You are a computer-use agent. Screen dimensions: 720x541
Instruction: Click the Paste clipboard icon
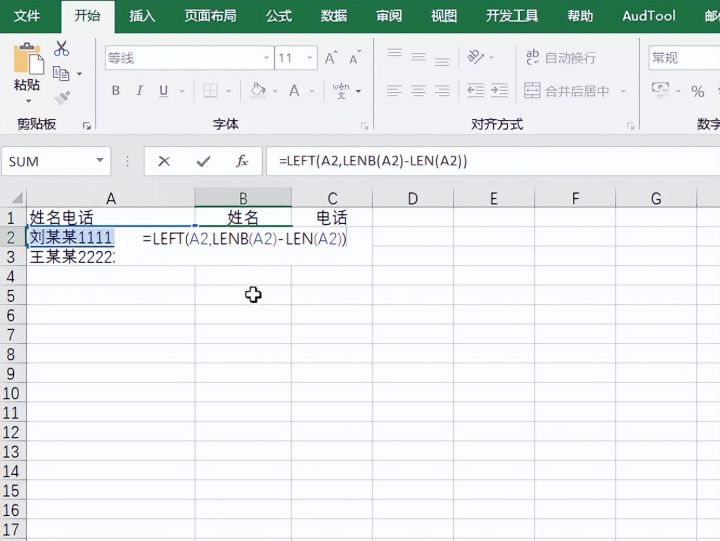point(28,58)
